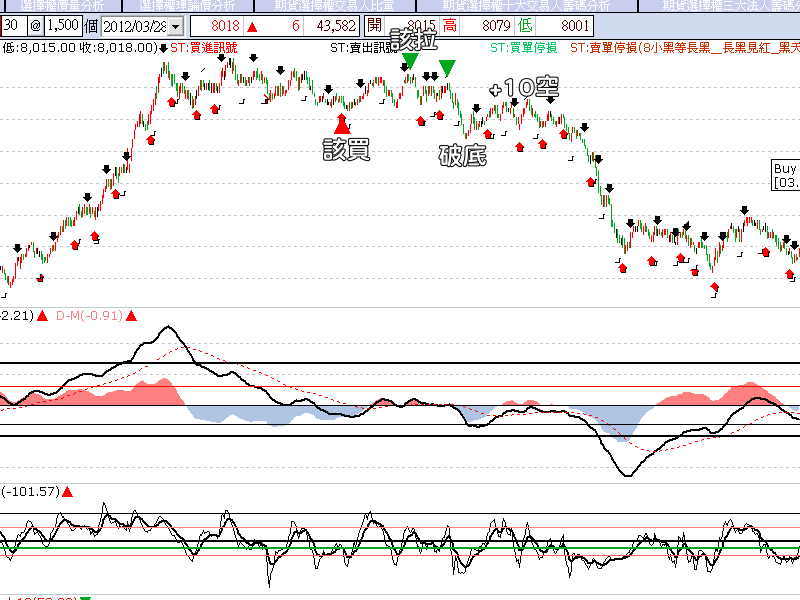Click the ST:買進訊號 legend label
800x600 pixels.
[x=204, y=48]
